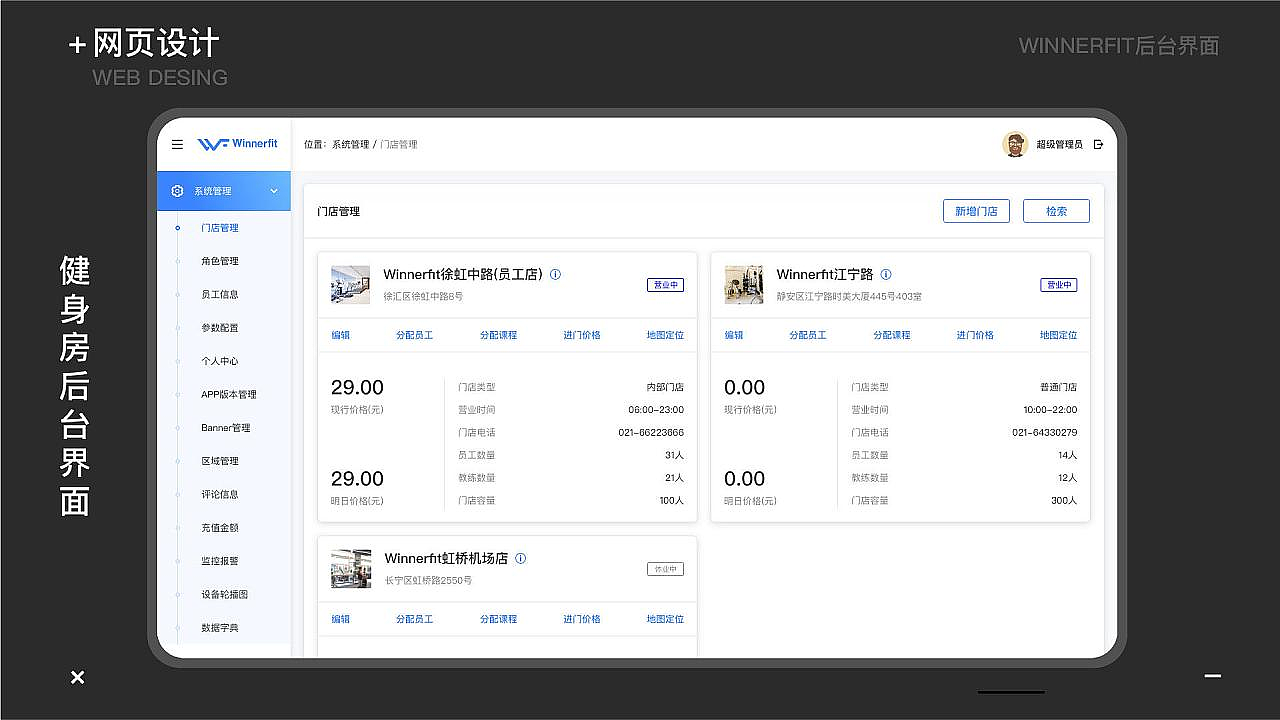Click address 徐汇区徐虹中路8号

pos(423,297)
